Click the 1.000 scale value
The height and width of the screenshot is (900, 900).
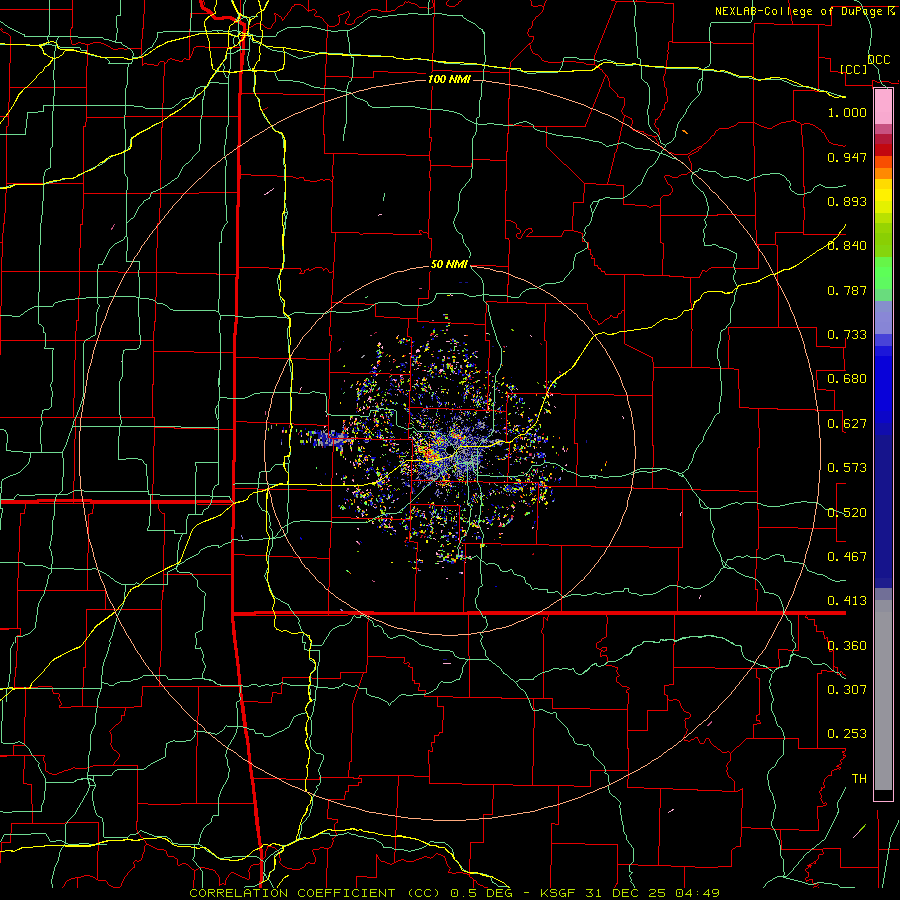tap(847, 112)
